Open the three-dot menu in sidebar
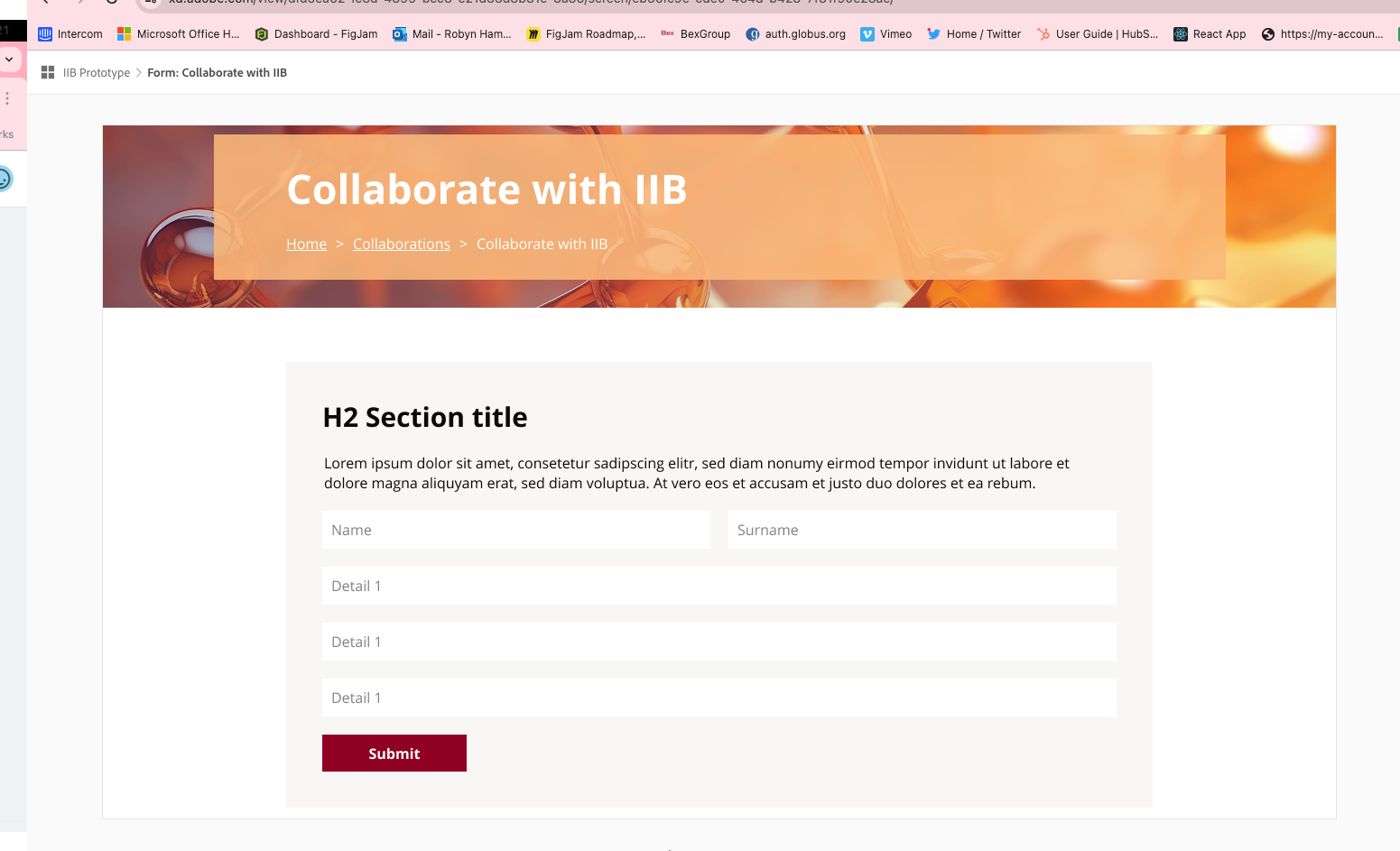The image size is (1400, 851). coord(7,98)
